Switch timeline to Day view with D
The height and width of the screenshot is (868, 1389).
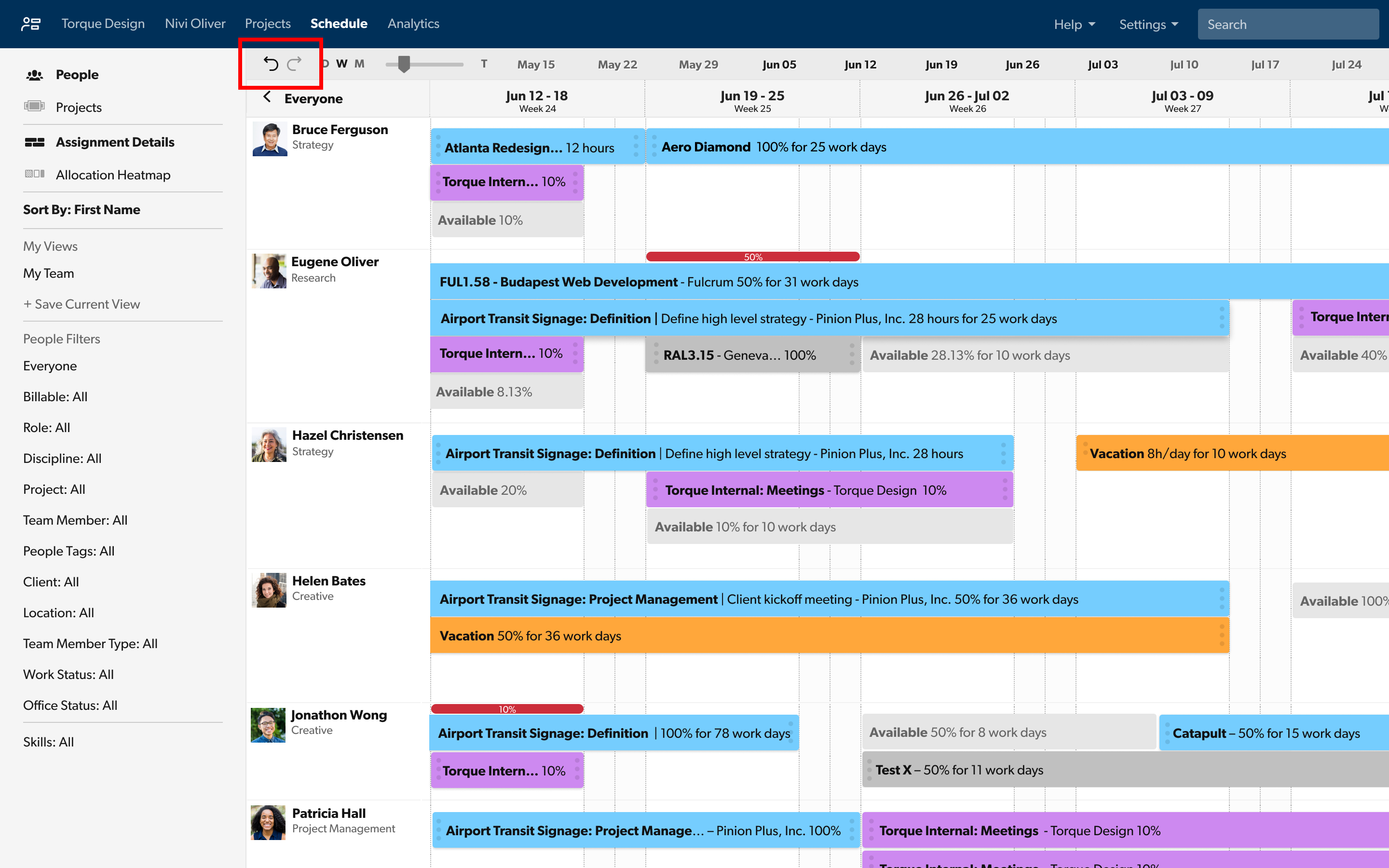tap(325, 63)
